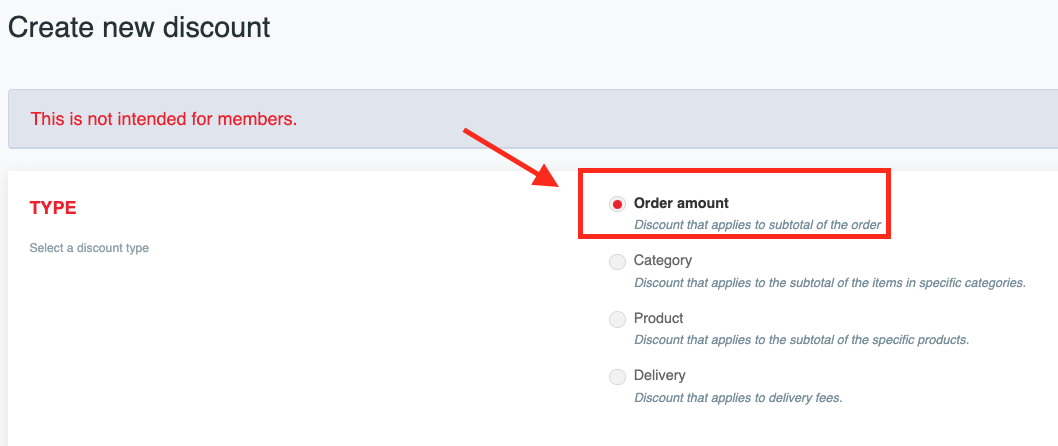Click the "not intended for members" notice text

[164, 119]
